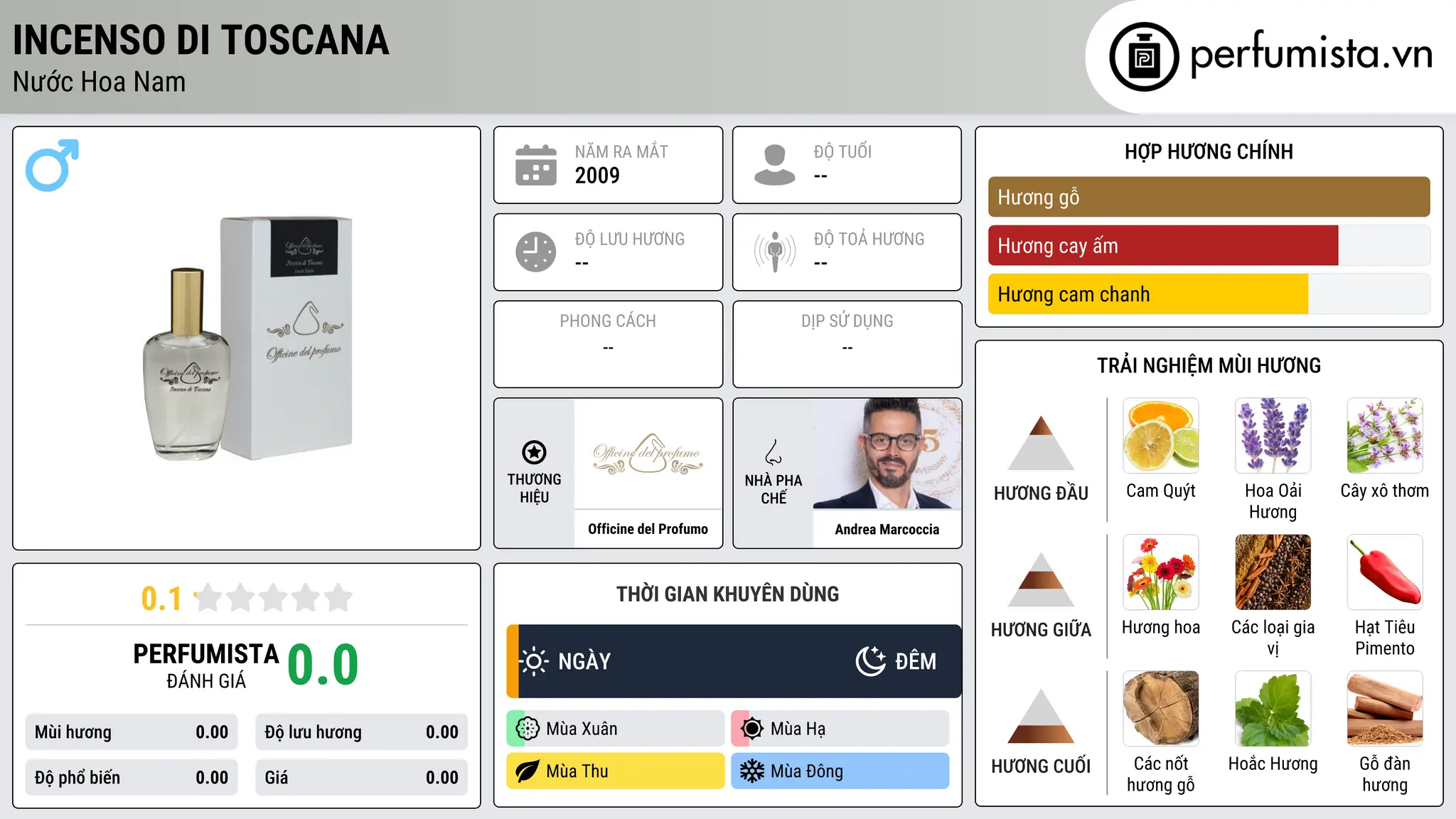
Task: Click the blue male gender symbol
Action: coord(52,165)
